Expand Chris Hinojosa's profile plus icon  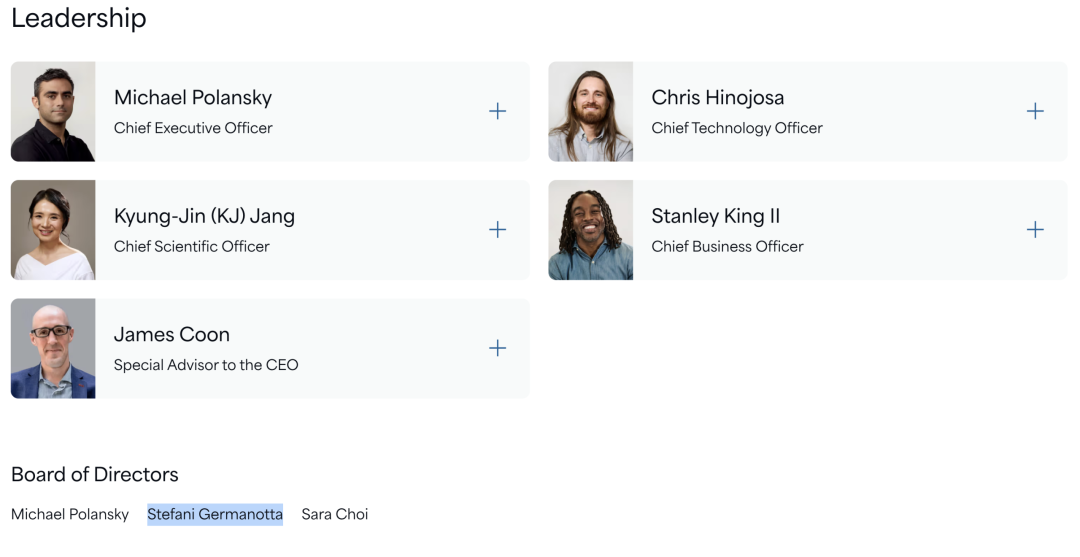coord(1035,112)
